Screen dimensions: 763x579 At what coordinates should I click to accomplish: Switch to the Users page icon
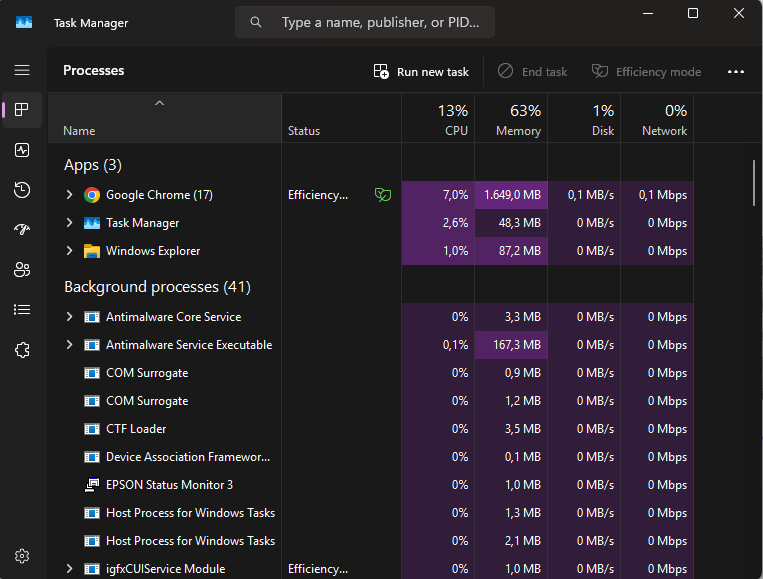(x=22, y=270)
